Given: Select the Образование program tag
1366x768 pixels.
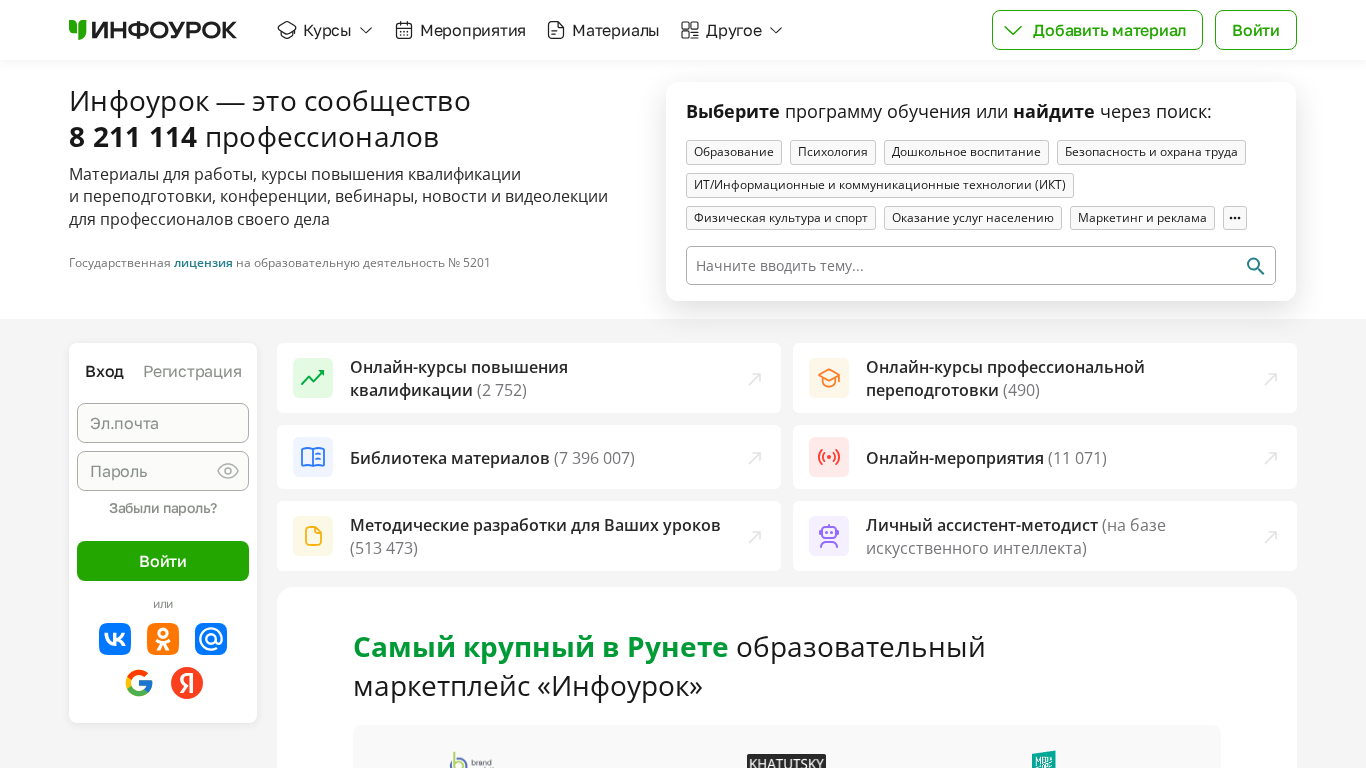Looking at the screenshot, I should (734, 152).
